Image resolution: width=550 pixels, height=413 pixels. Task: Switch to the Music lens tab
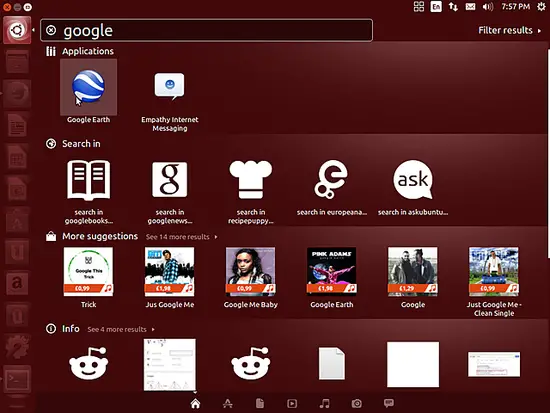pyautogui.click(x=324, y=404)
